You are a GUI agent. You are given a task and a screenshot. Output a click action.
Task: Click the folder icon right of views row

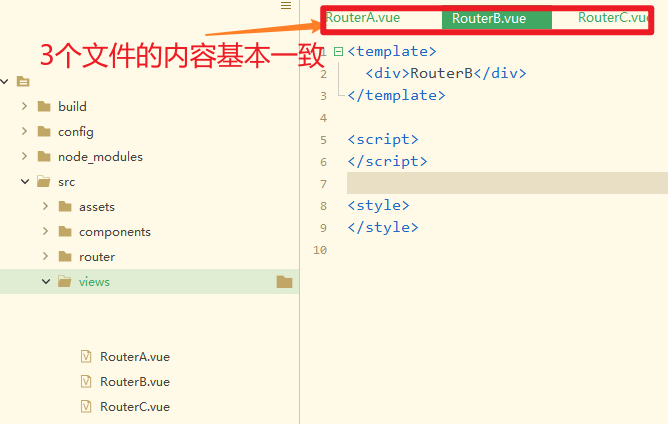click(284, 282)
